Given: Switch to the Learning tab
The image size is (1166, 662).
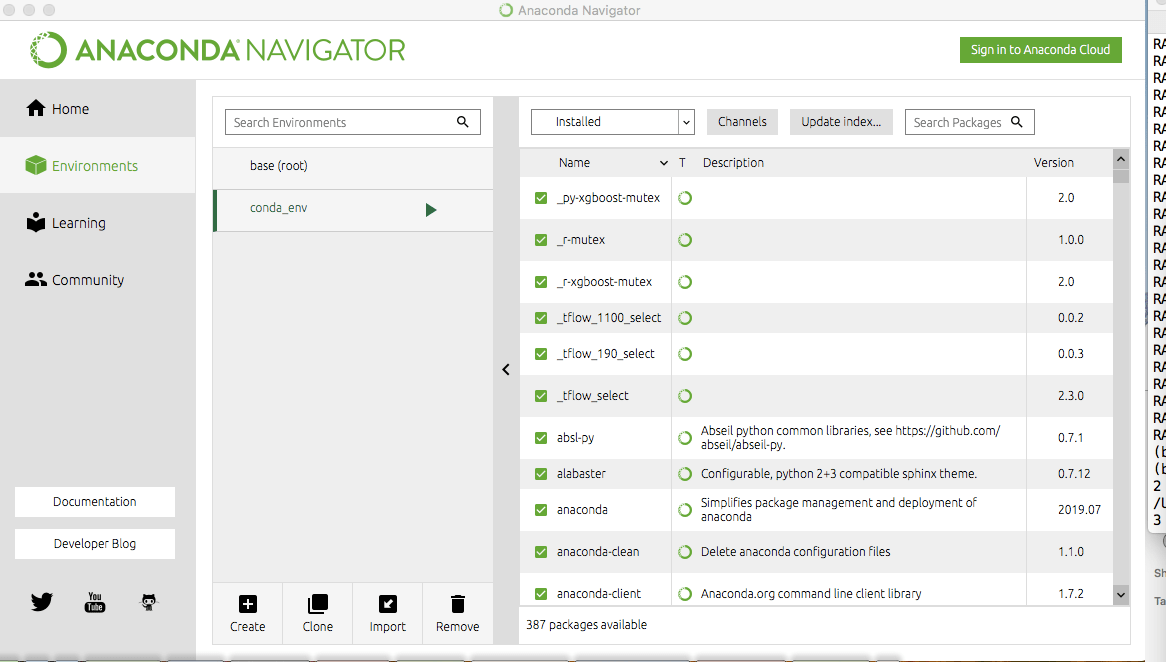Looking at the screenshot, I should 78,223.
